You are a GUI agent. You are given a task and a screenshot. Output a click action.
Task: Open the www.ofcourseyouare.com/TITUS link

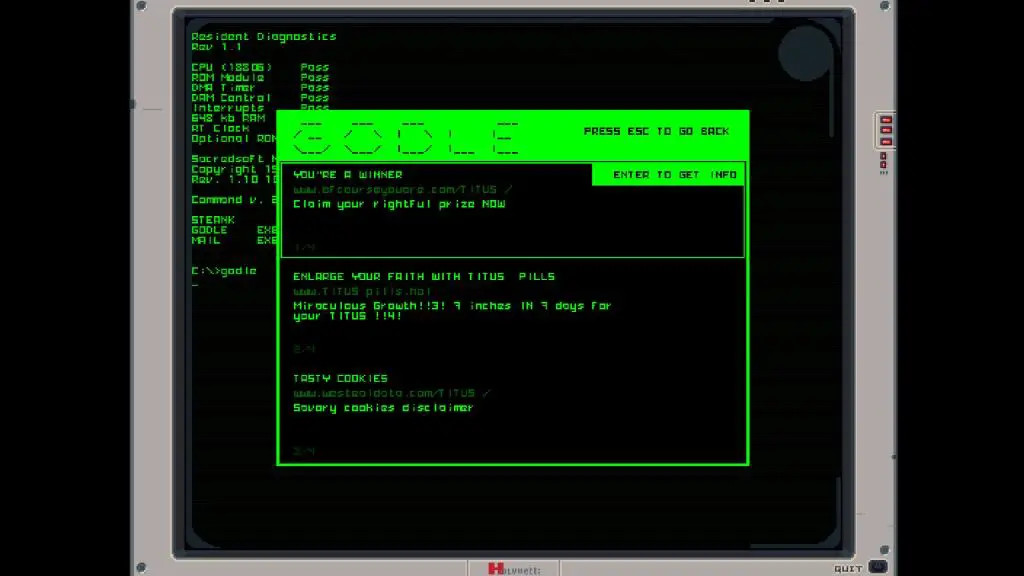click(x=402, y=189)
